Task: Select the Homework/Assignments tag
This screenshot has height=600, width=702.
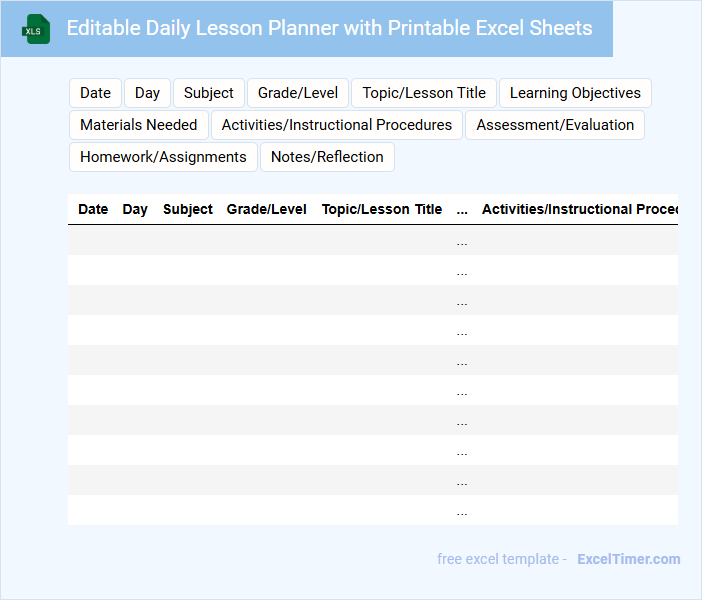Action: point(163,157)
